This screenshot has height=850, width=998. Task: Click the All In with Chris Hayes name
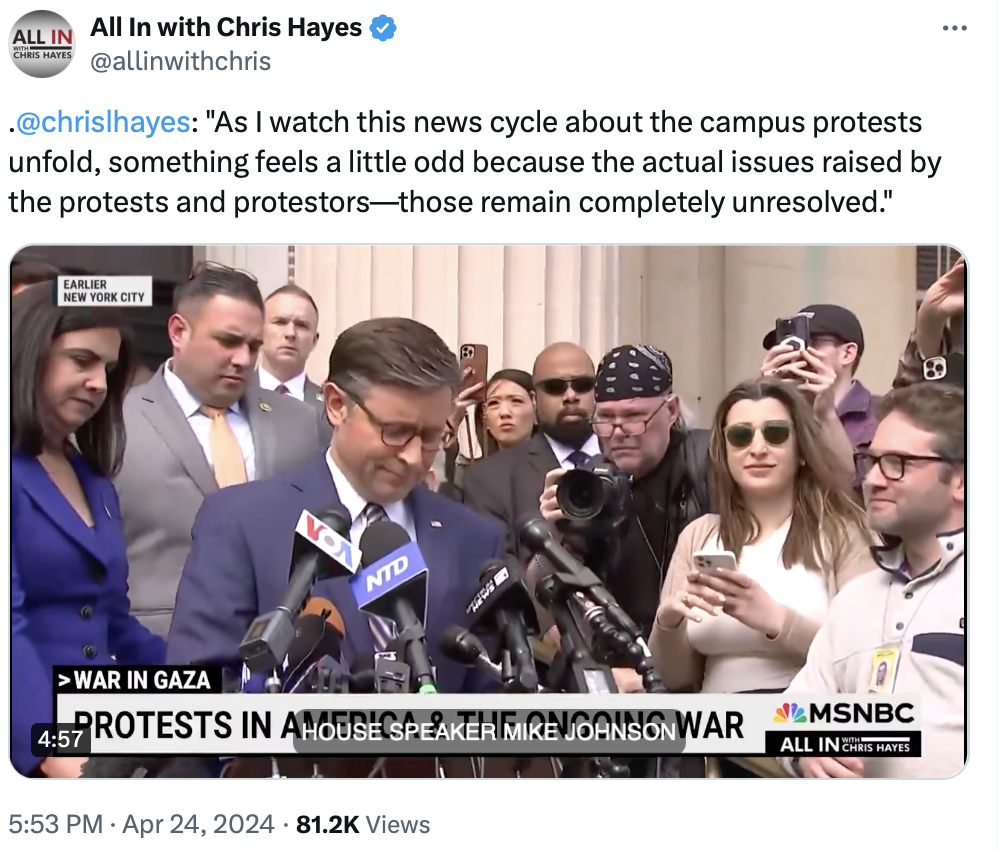(x=226, y=27)
